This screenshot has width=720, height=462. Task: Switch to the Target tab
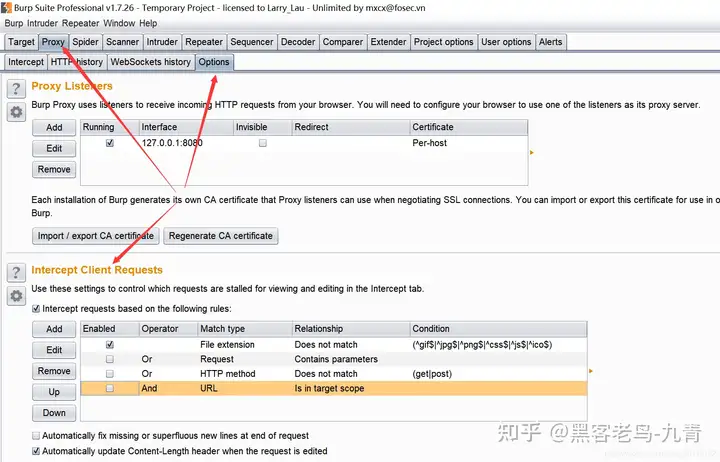pos(21,42)
